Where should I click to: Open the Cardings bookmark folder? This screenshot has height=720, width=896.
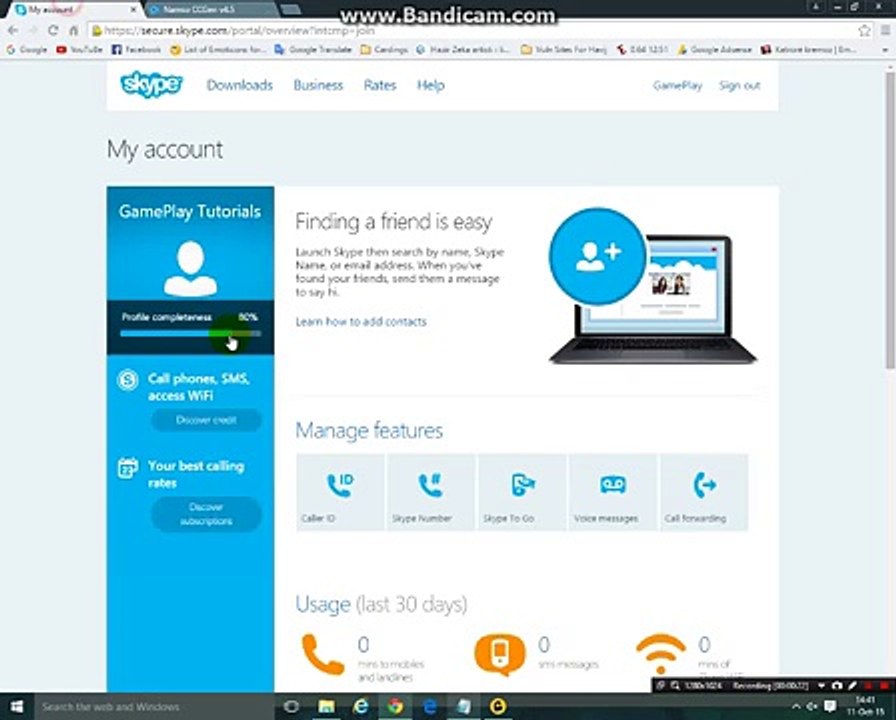point(385,50)
